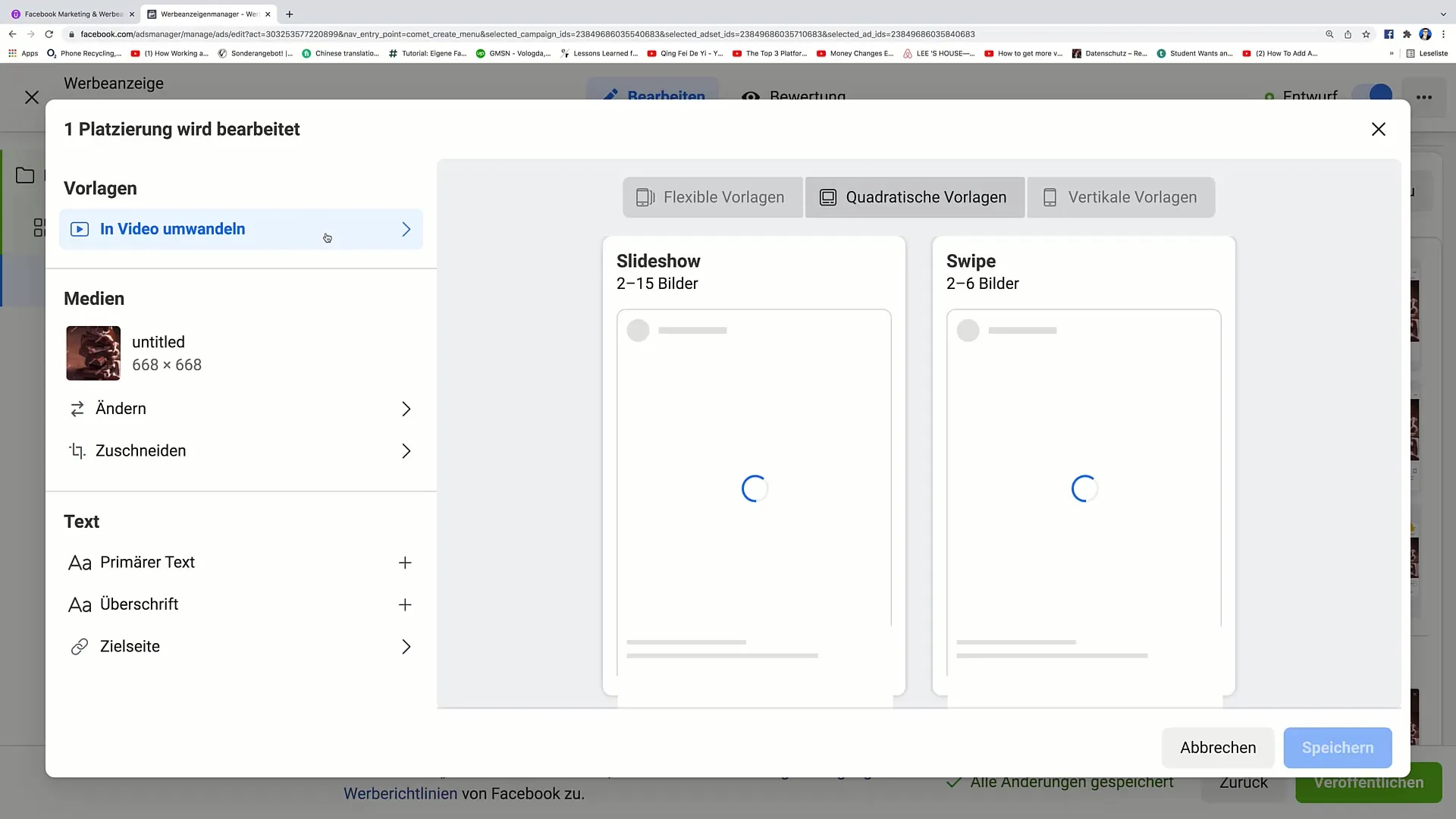The width and height of the screenshot is (1456, 819).
Task: Choose the Slideshow template card
Action: coord(754,466)
